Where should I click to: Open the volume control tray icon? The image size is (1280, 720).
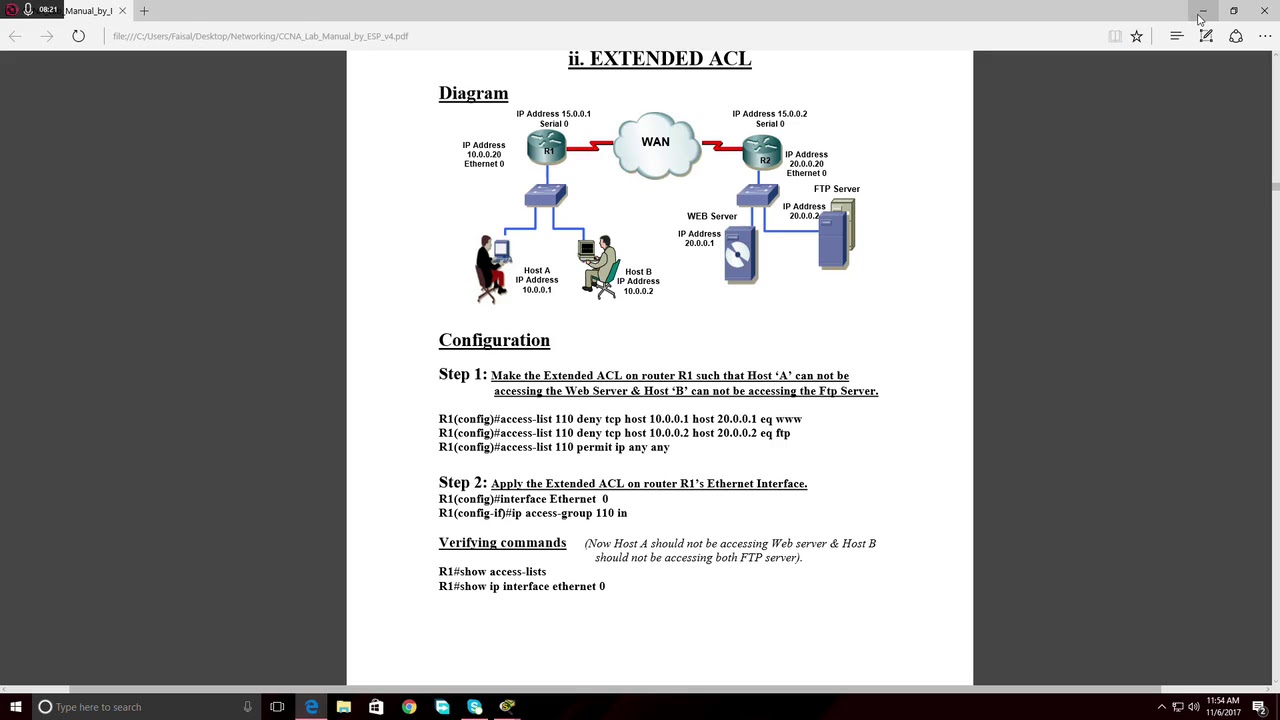pos(1194,707)
